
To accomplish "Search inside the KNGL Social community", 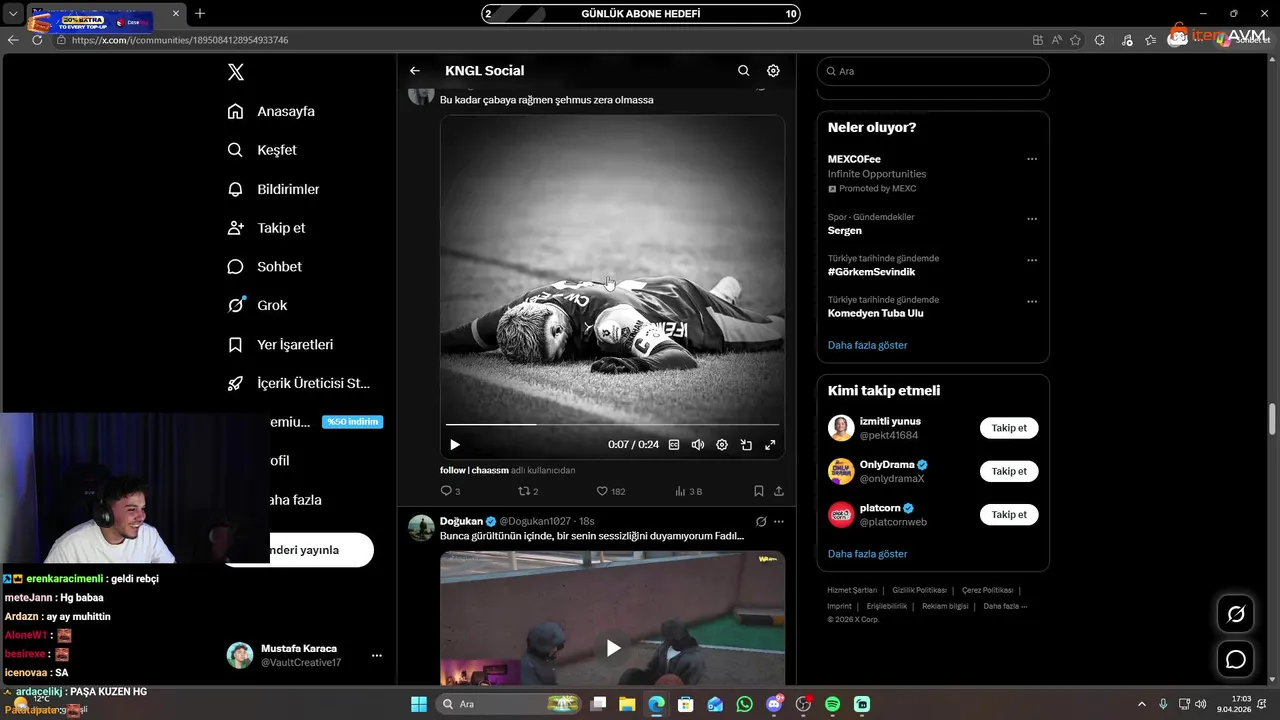I will coord(743,71).
